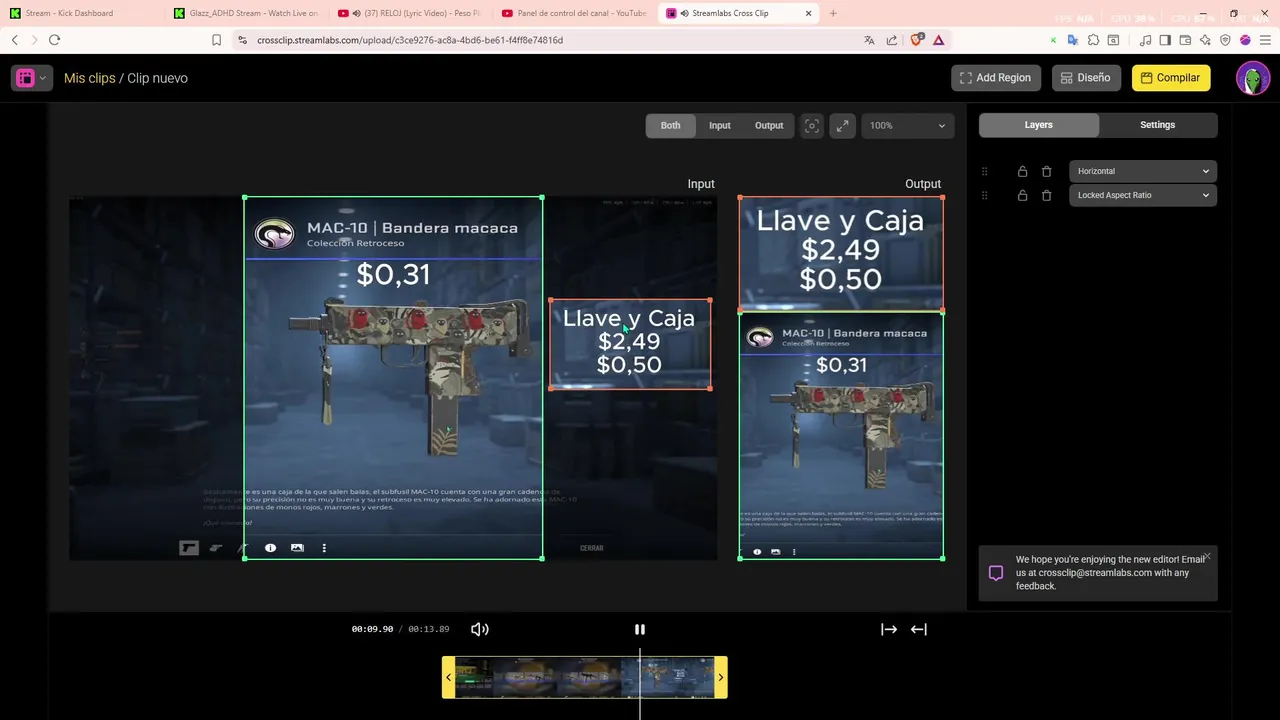Mute the clip audio
The image size is (1280, 720).
point(480,629)
